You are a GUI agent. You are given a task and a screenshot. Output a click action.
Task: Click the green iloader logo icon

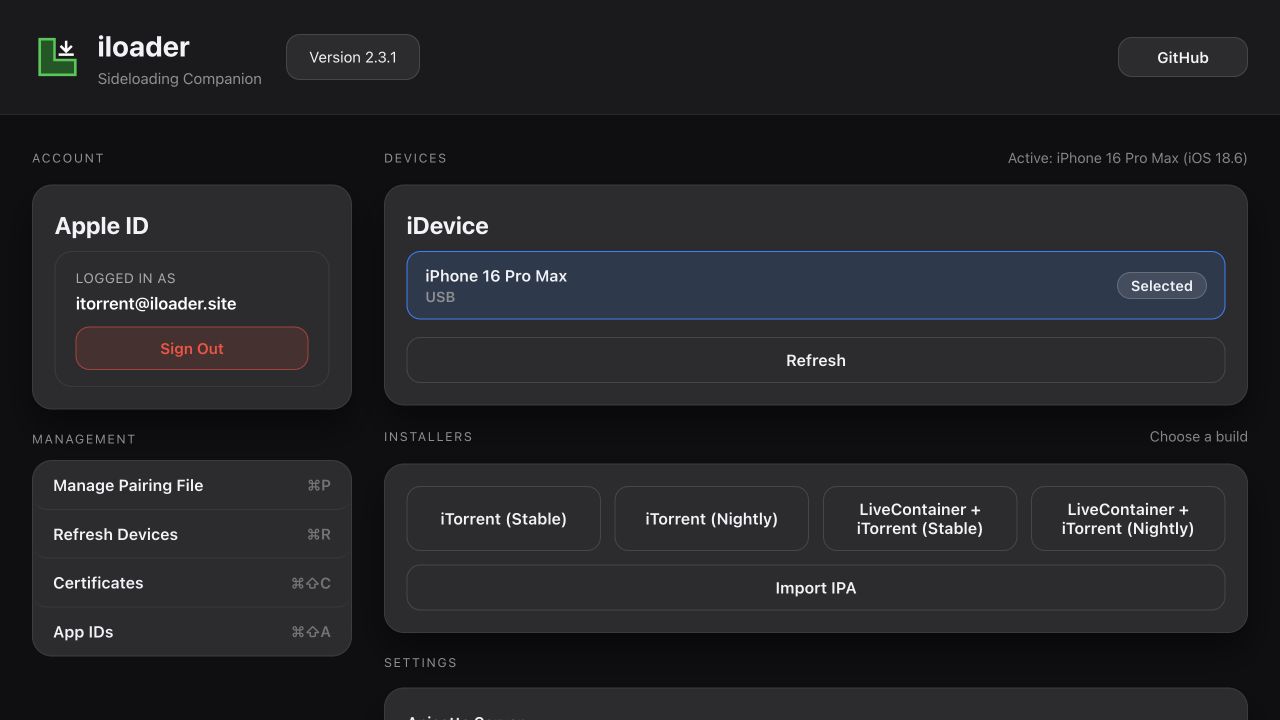pos(57,57)
